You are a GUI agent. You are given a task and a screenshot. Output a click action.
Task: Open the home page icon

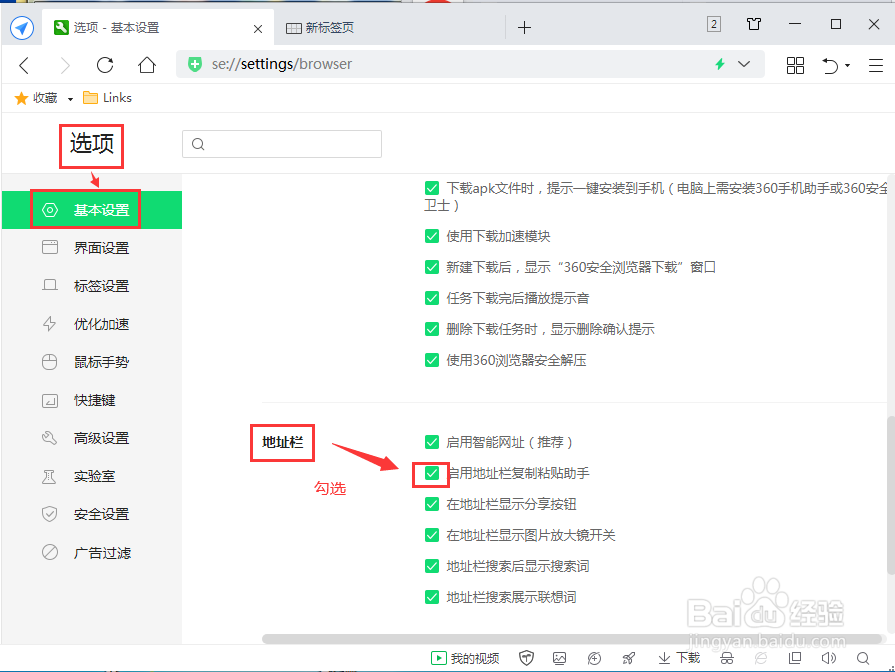[147, 65]
